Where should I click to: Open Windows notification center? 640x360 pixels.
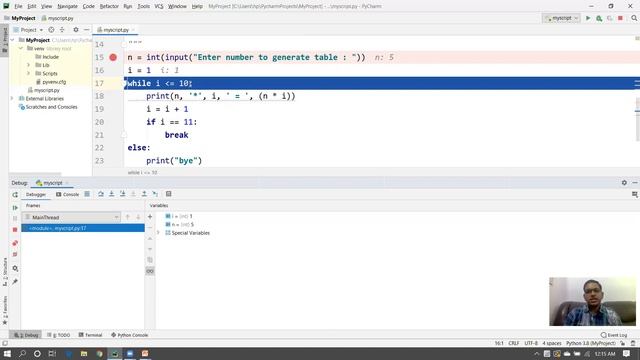tap(626, 353)
